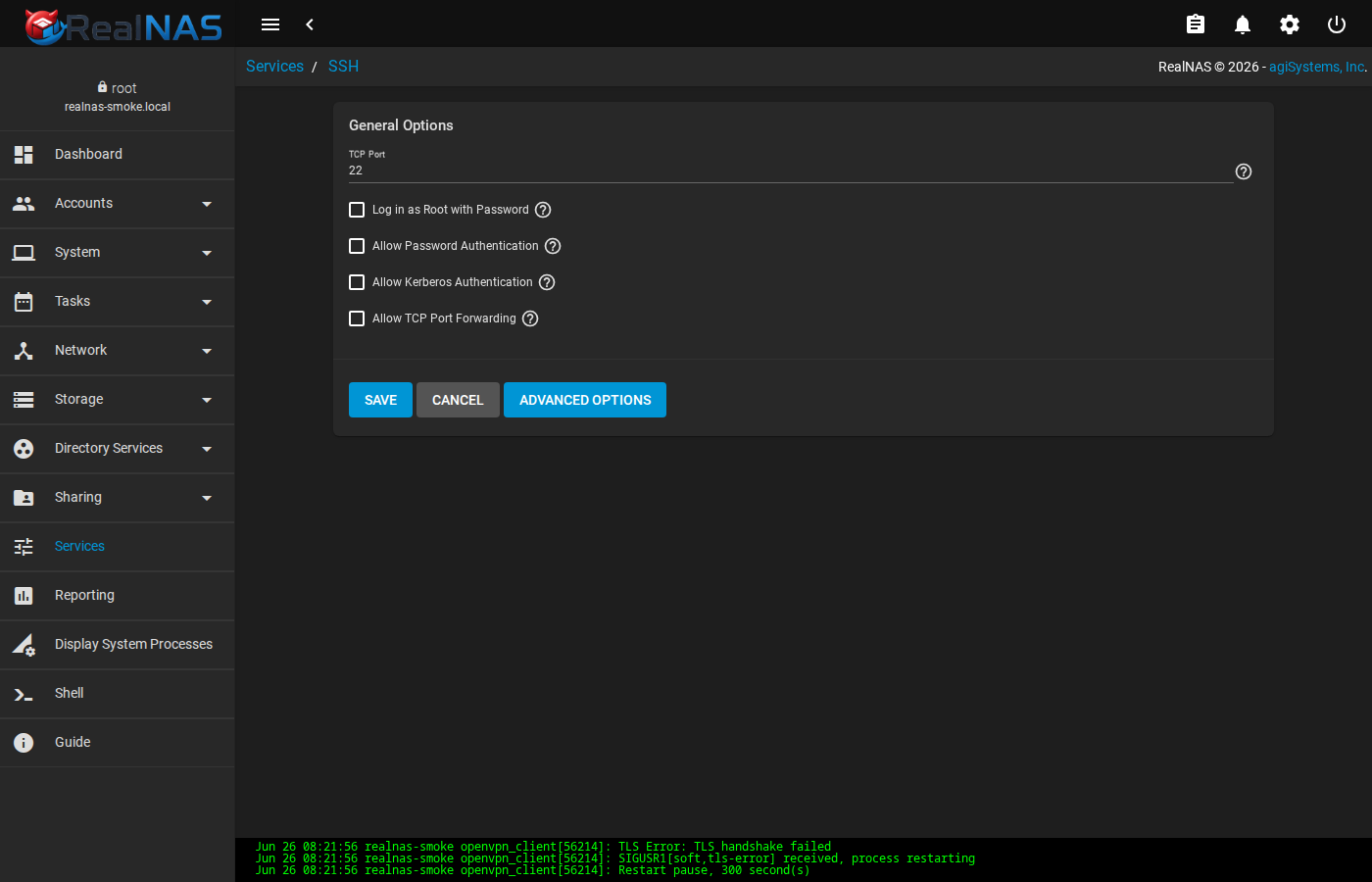Expand the Directory Services menu arrow
Viewport: 1372px width, 882px height.
(x=207, y=449)
